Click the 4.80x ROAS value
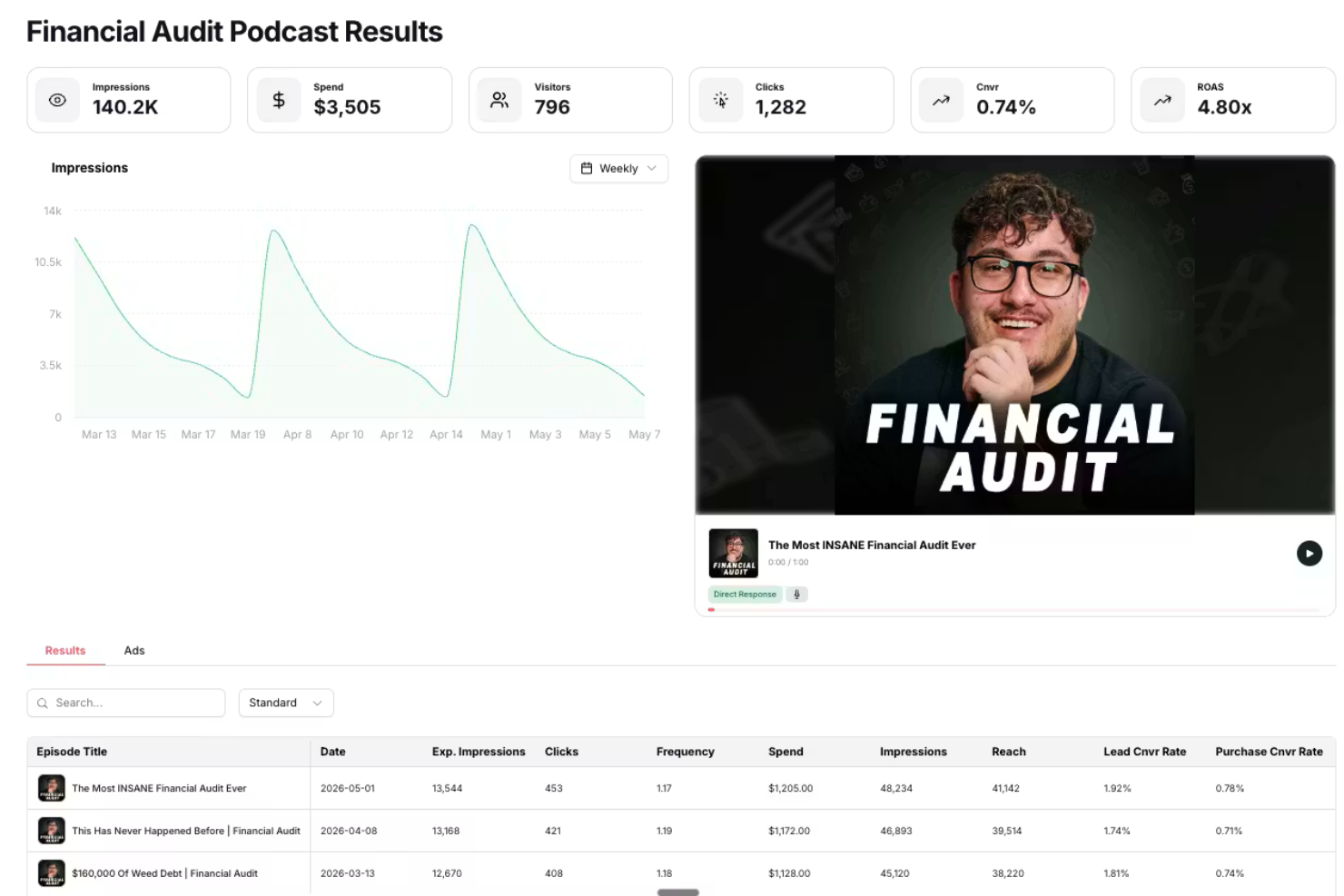 (1224, 107)
